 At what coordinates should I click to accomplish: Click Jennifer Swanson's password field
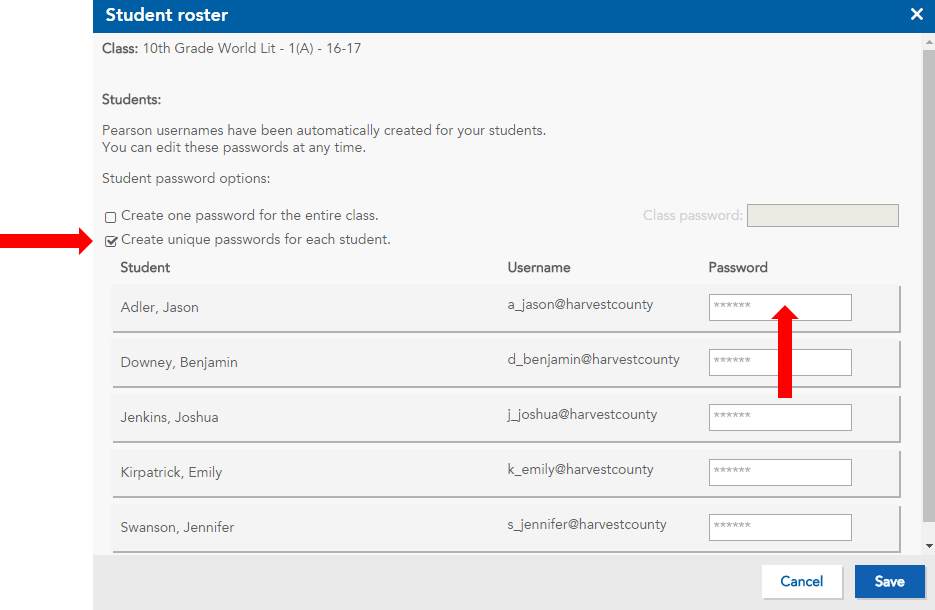(x=779, y=527)
